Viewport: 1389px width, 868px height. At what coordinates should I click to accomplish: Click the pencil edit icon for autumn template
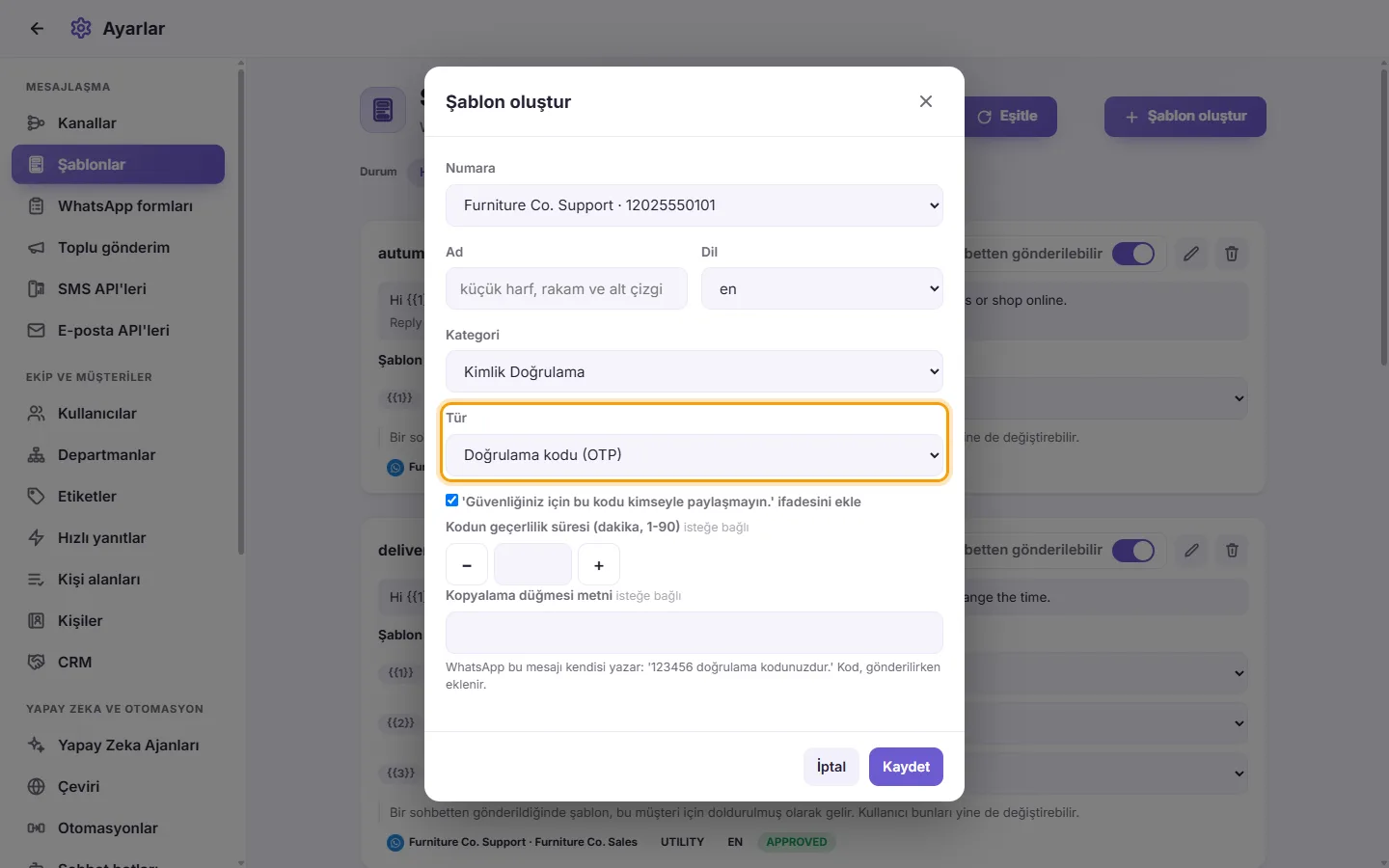tap(1191, 254)
